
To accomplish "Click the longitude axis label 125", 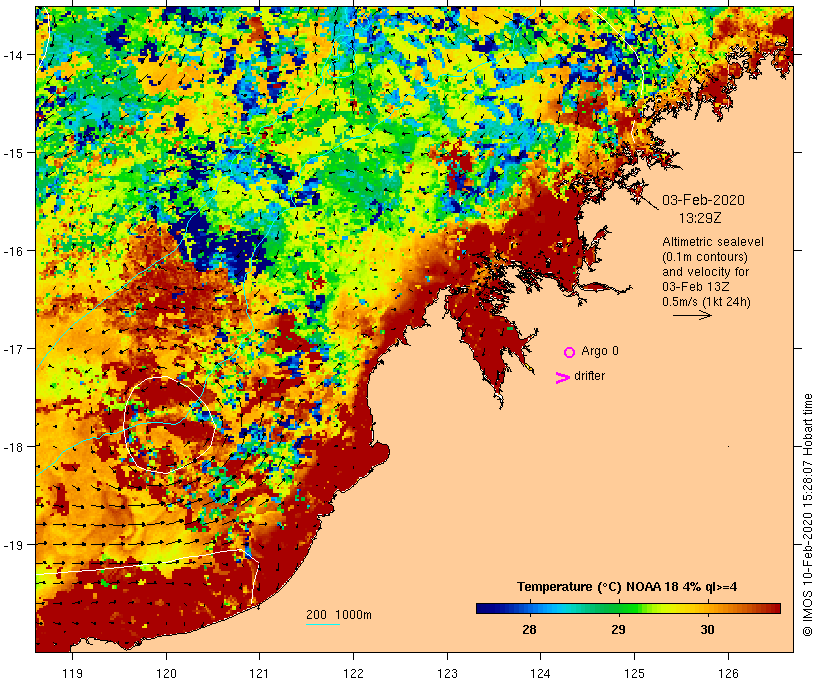I will pyautogui.click(x=634, y=673).
